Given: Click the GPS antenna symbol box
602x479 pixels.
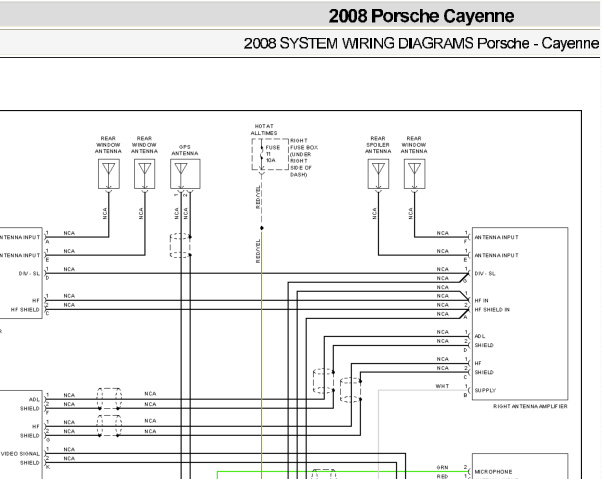Looking at the screenshot, I should [x=185, y=174].
